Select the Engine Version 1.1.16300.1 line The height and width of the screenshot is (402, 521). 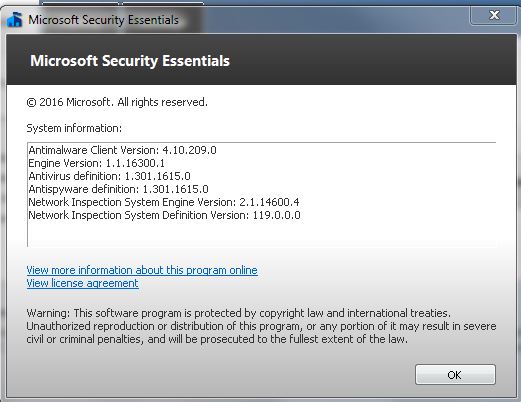[96, 163]
